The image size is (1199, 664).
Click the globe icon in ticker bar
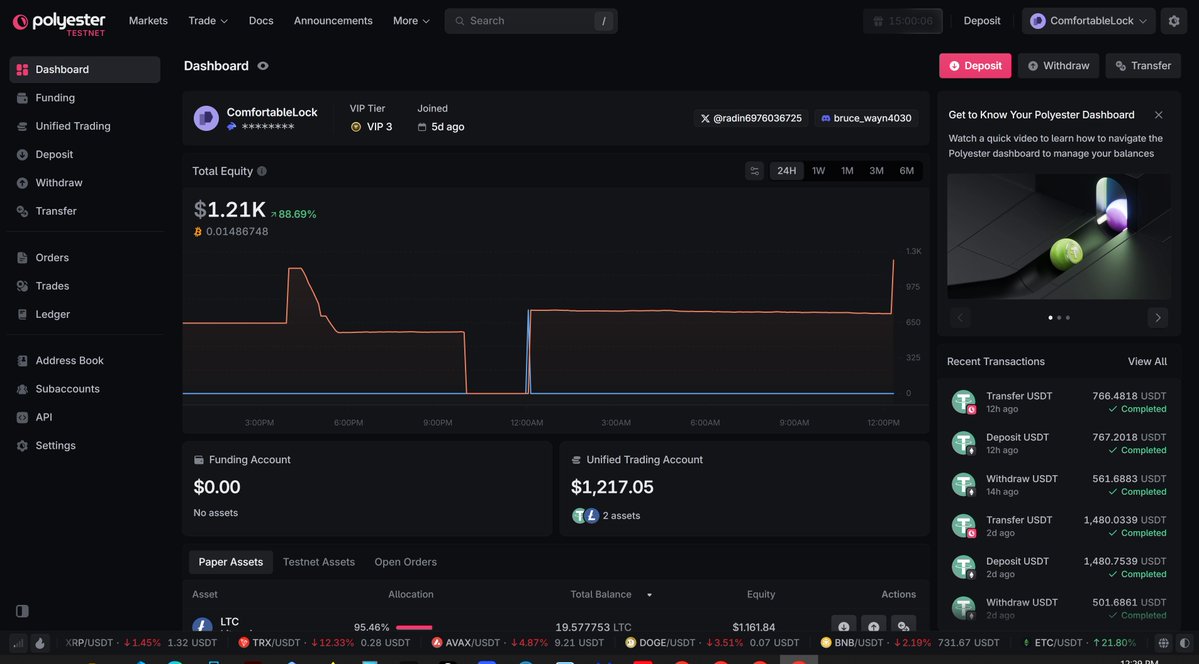click(x=1163, y=643)
